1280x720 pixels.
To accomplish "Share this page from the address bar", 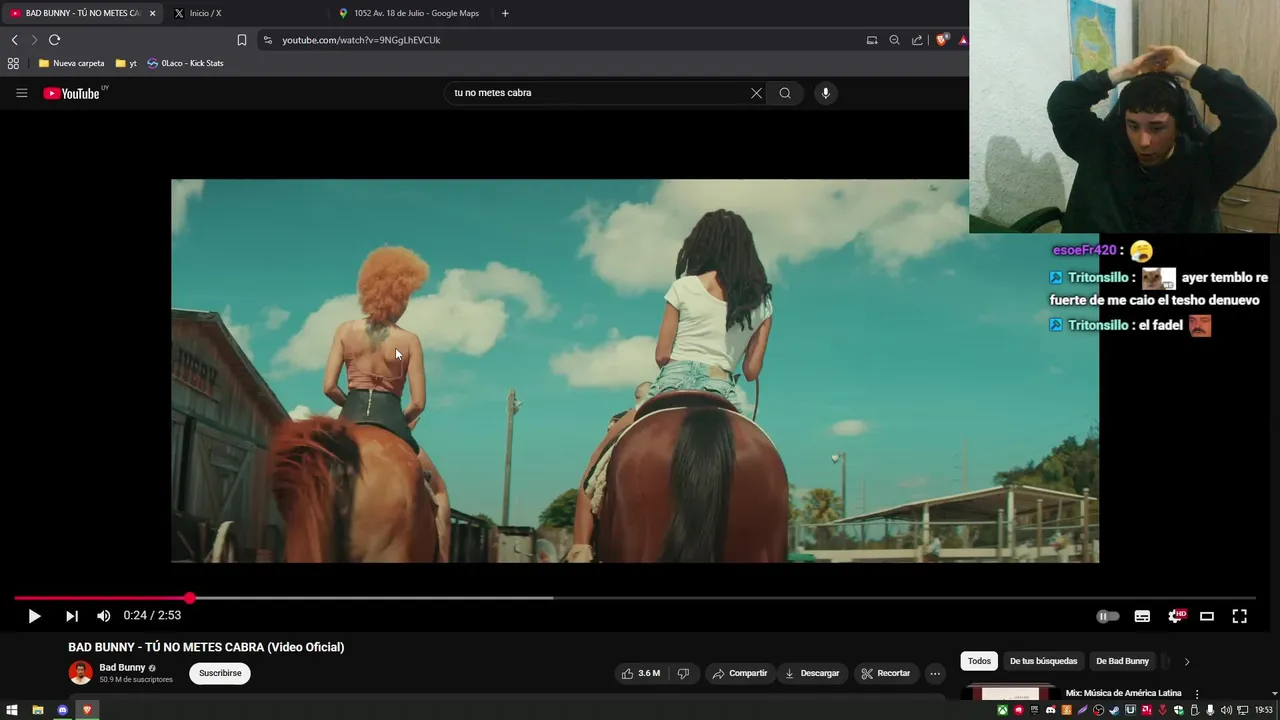I will point(916,40).
